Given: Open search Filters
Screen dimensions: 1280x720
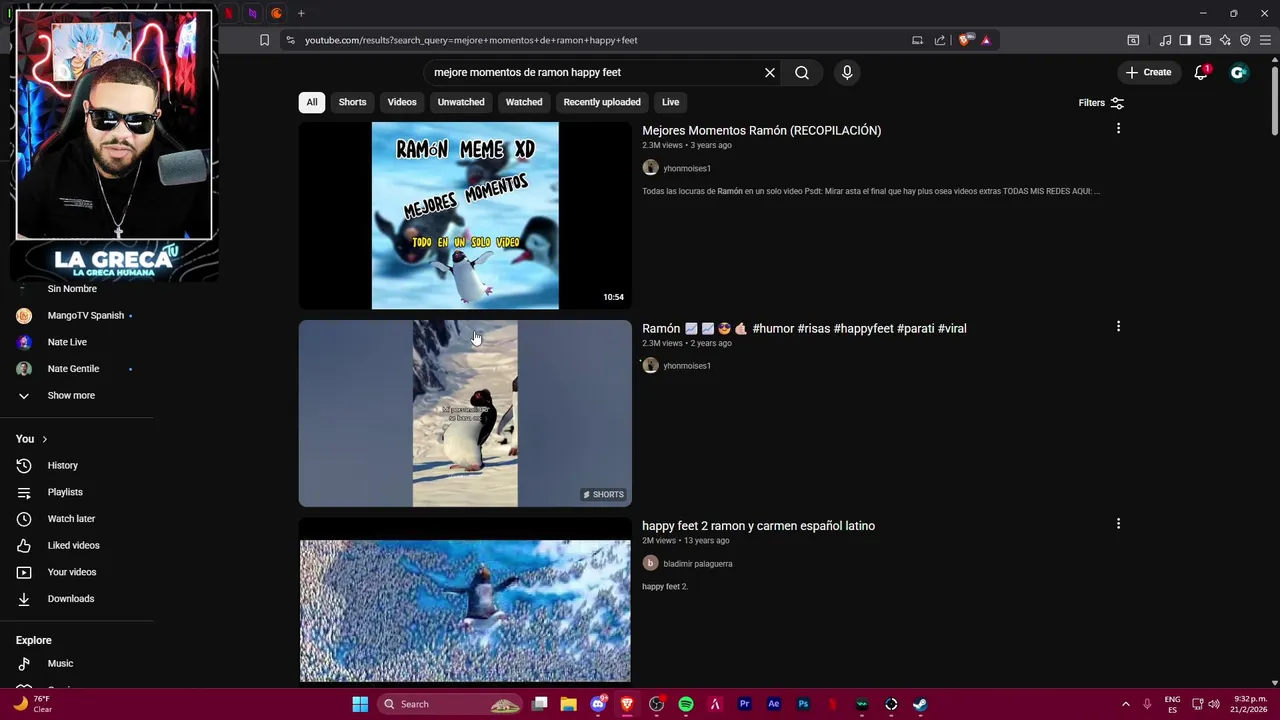Looking at the screenshot, I should click(x=1101, y=103).
